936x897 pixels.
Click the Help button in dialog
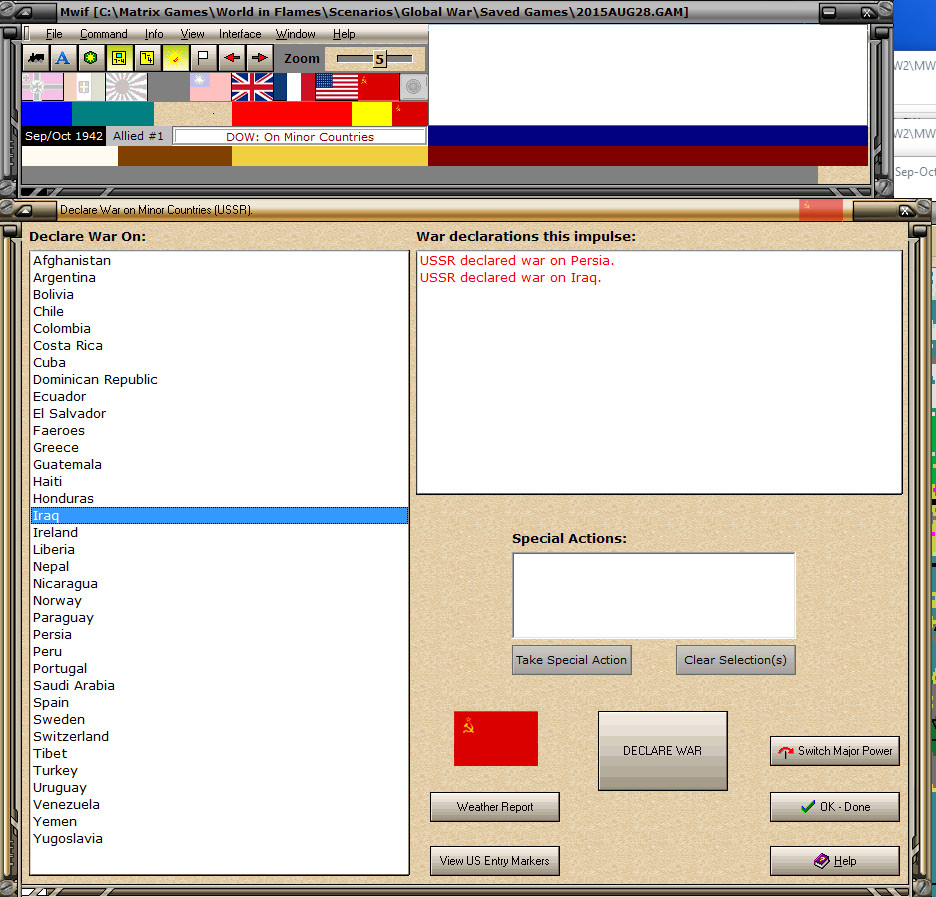(835, 861)
